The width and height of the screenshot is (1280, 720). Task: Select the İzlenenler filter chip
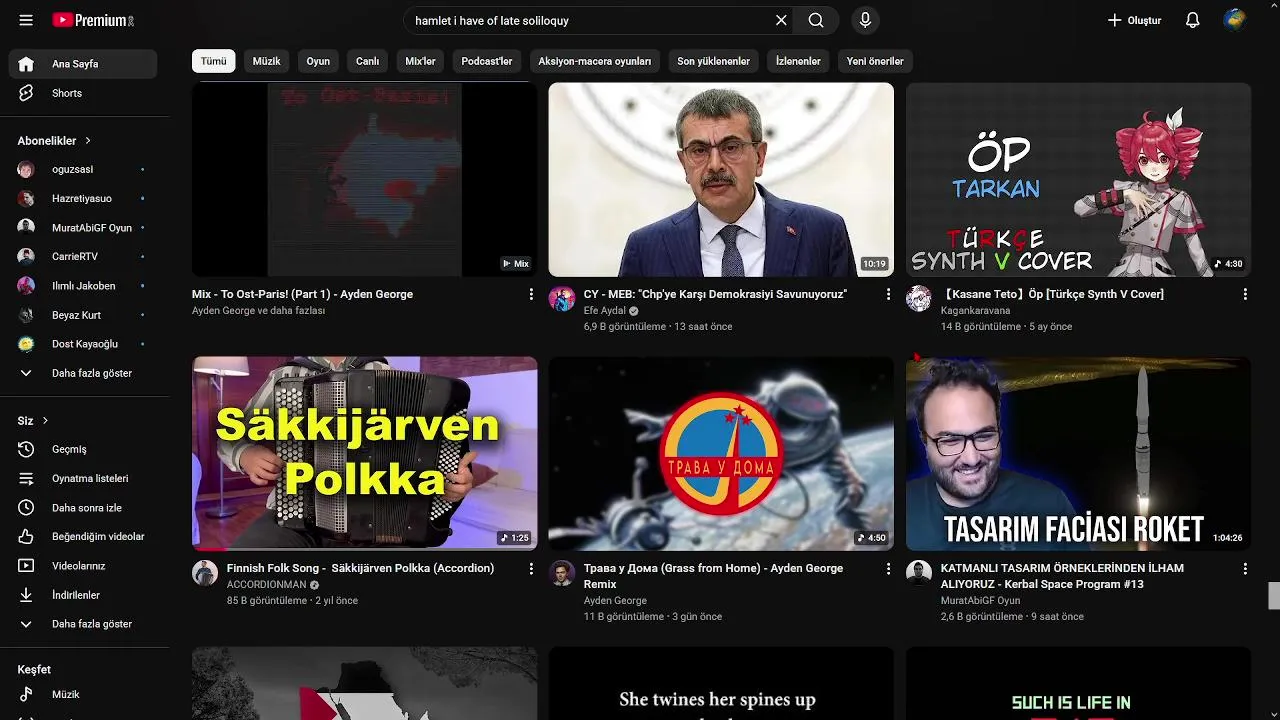click(798, 61)
